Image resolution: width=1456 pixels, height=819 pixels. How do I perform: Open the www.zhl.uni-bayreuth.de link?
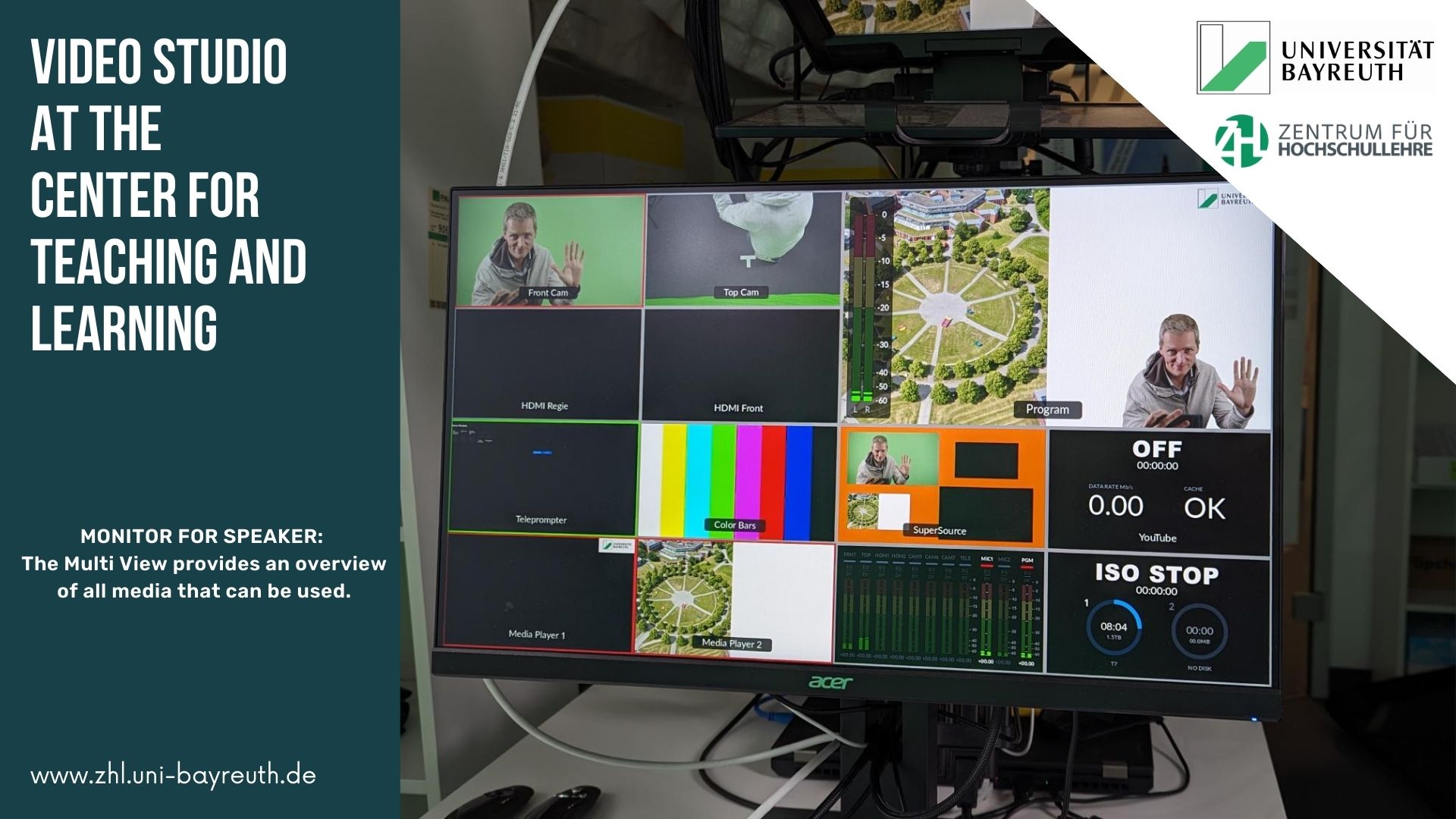coord(173,776)
